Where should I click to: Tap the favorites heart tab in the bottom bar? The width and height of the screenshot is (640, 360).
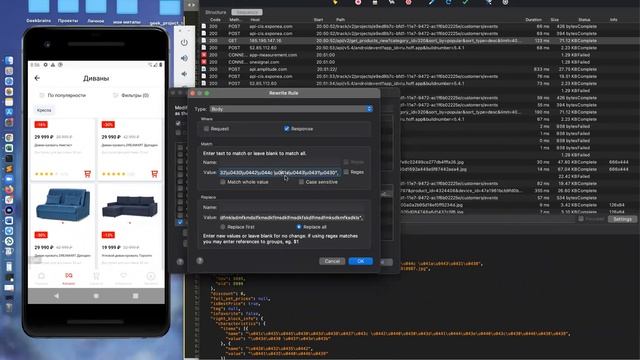pyautogui.click(x=124, y=278)
